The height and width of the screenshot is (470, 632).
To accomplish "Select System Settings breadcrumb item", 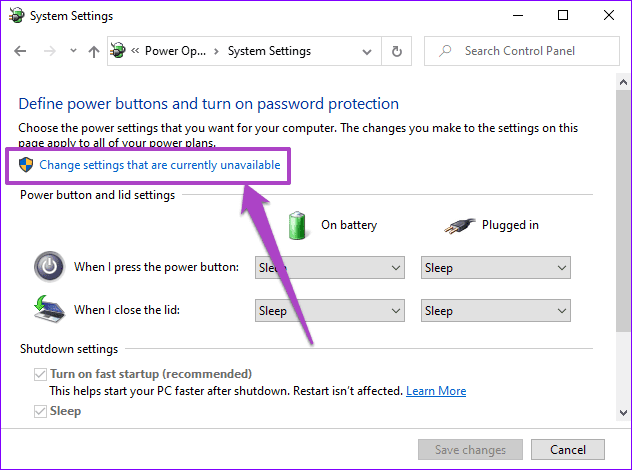I will pos(269,51).
